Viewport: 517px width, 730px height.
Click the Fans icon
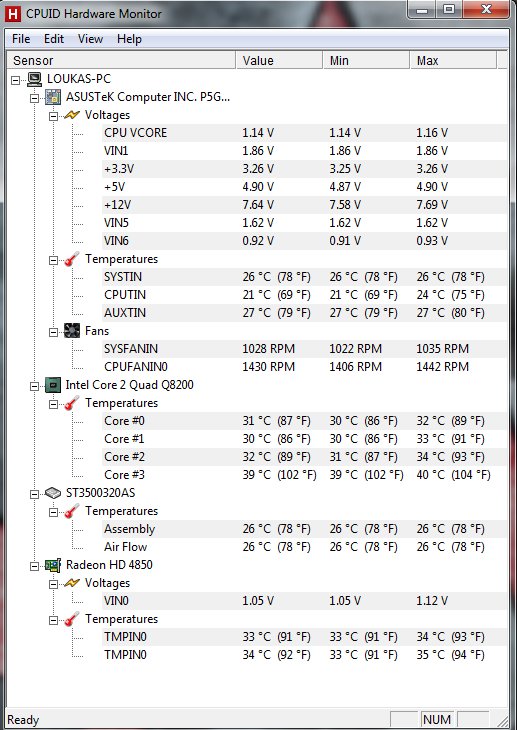[x=72, y=331]
